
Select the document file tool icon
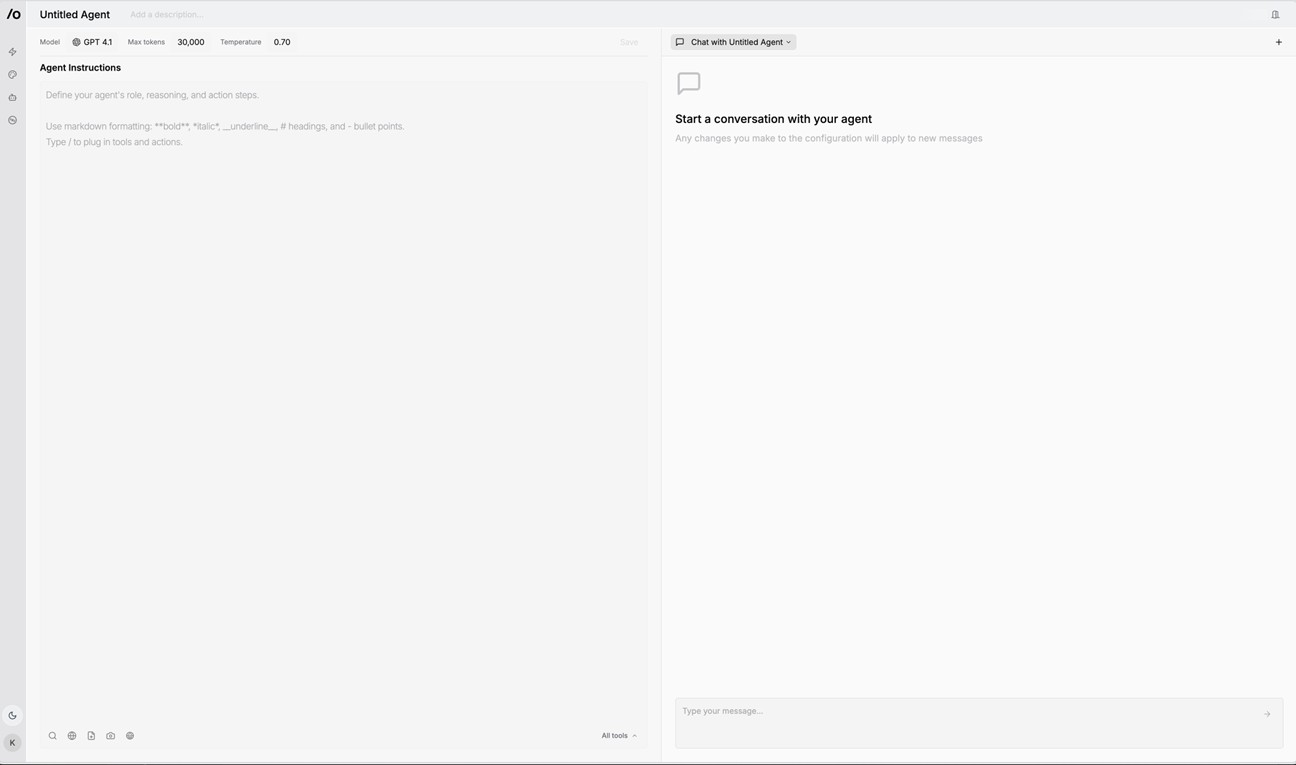tap(91, 736)
